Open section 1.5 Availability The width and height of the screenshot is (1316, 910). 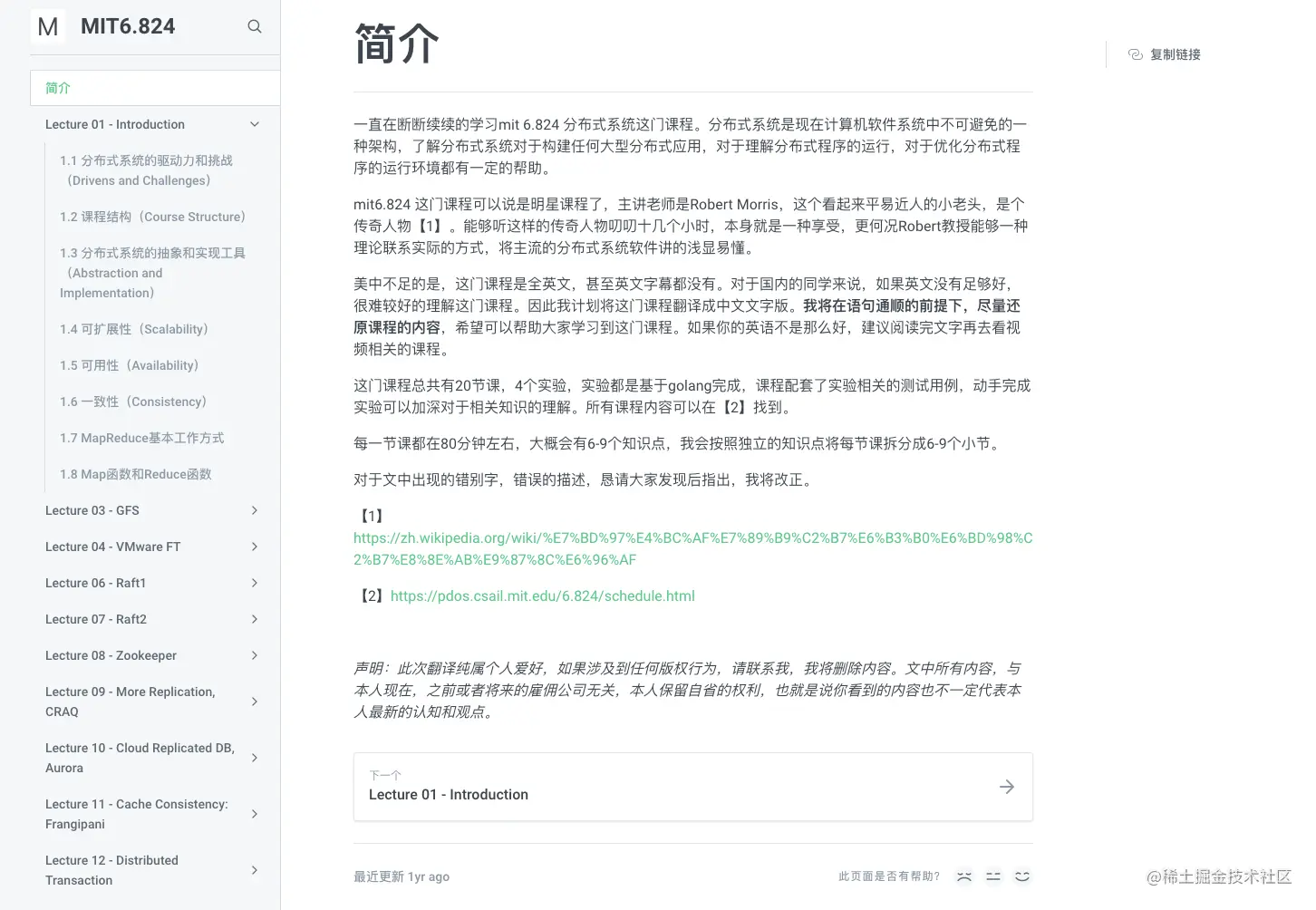click(130, 365)
